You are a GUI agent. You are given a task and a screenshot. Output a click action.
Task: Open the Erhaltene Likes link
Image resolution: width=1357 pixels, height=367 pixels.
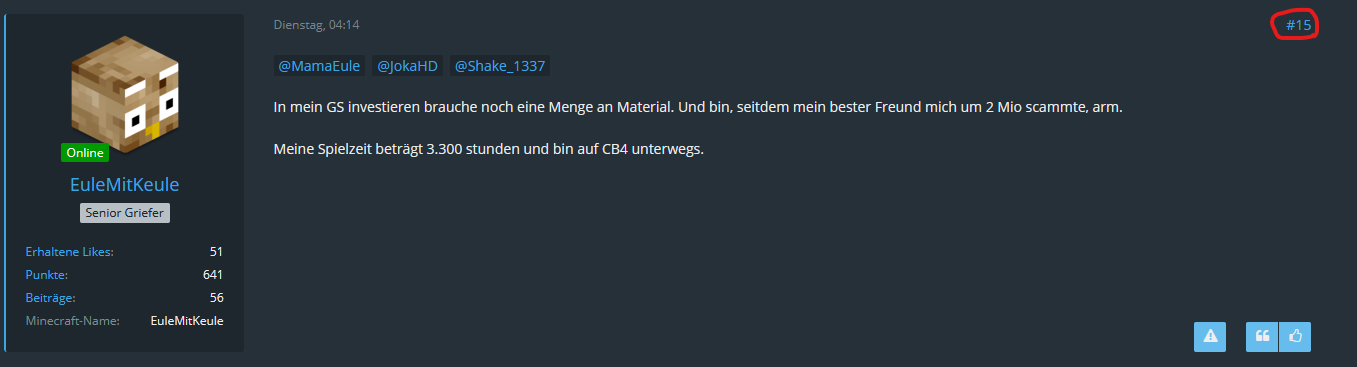(69, 251)
